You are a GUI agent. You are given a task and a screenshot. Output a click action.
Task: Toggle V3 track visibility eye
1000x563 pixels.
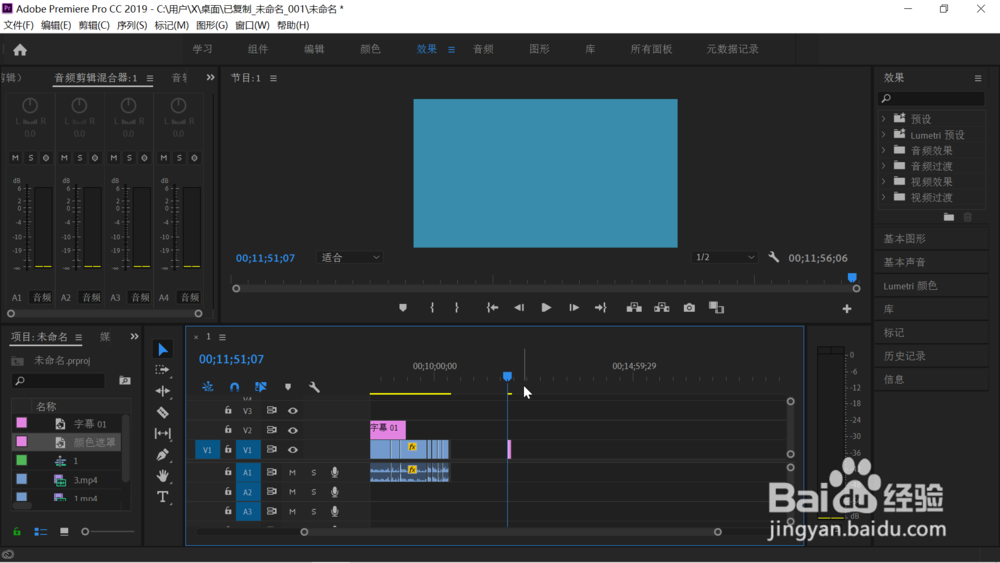(293, 411)
